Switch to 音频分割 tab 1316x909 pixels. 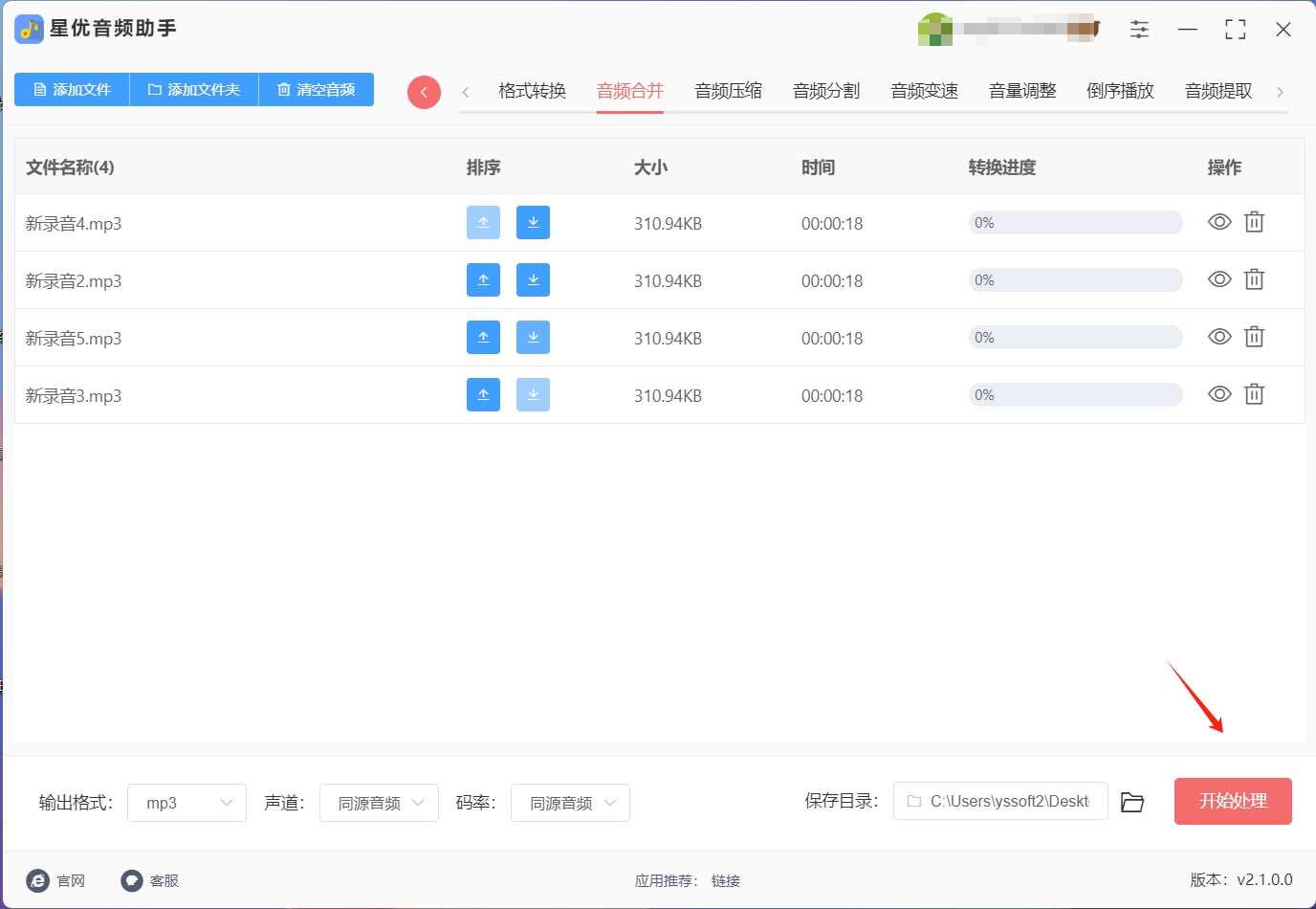(x=826, y=91)
